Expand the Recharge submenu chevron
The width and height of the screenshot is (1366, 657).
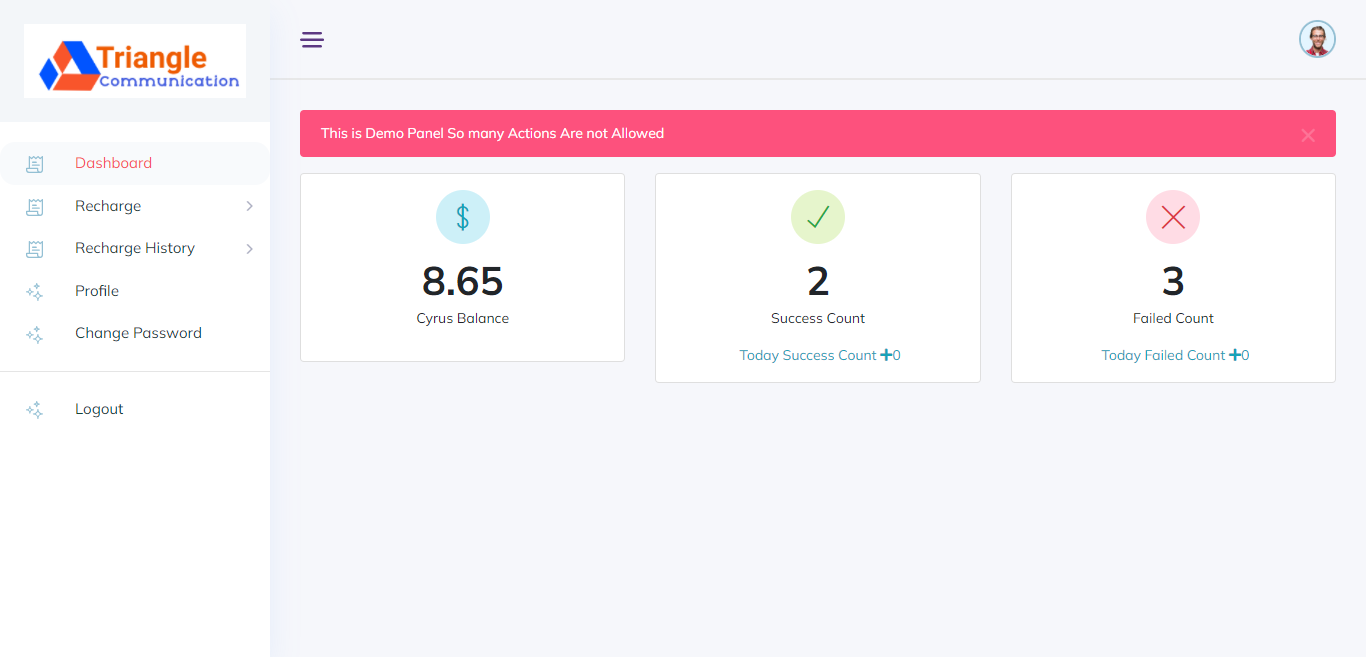point(249,206)
